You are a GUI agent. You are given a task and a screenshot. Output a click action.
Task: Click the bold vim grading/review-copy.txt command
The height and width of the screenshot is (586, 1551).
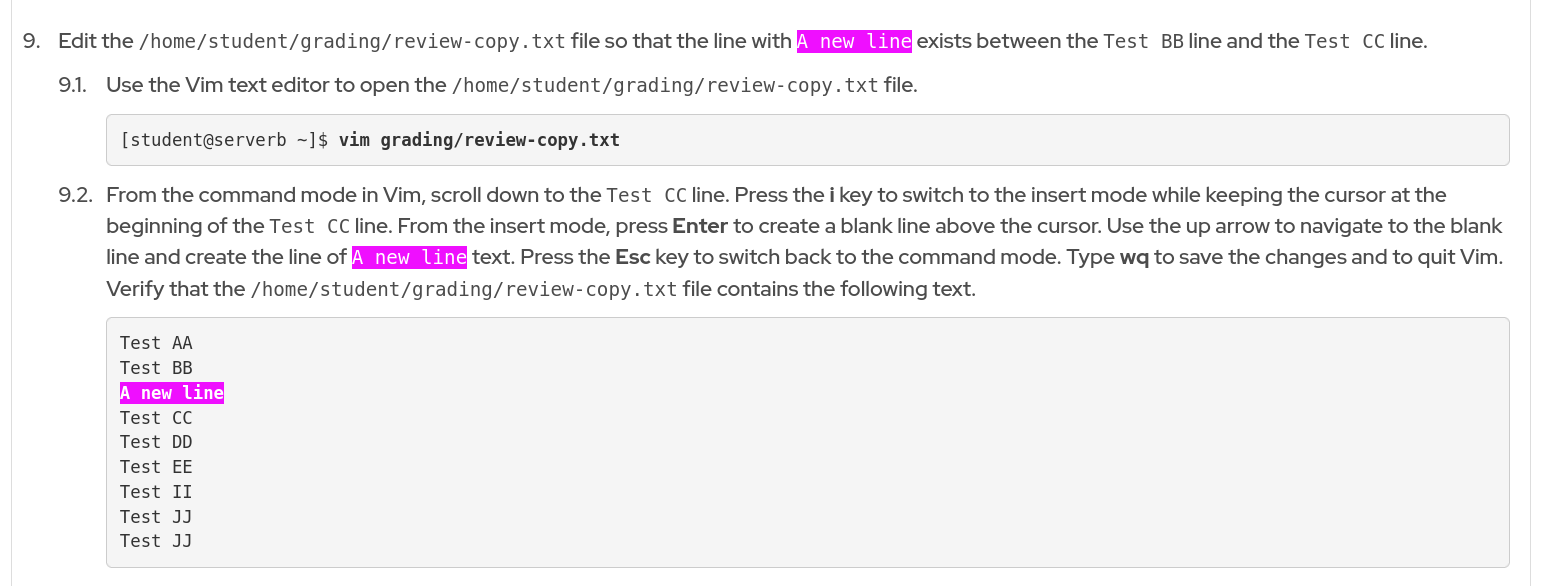pos(479,140)
